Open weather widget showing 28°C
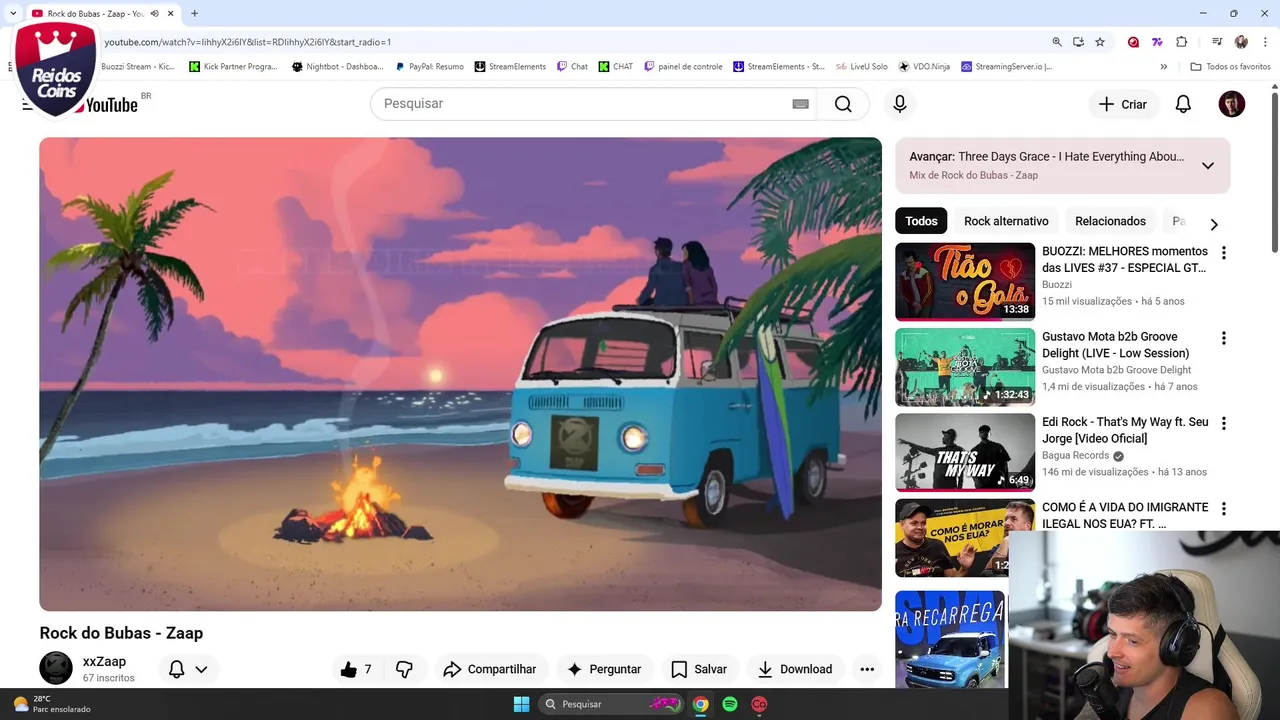Screen dimensions: 1280x720 tap(52, 704)
